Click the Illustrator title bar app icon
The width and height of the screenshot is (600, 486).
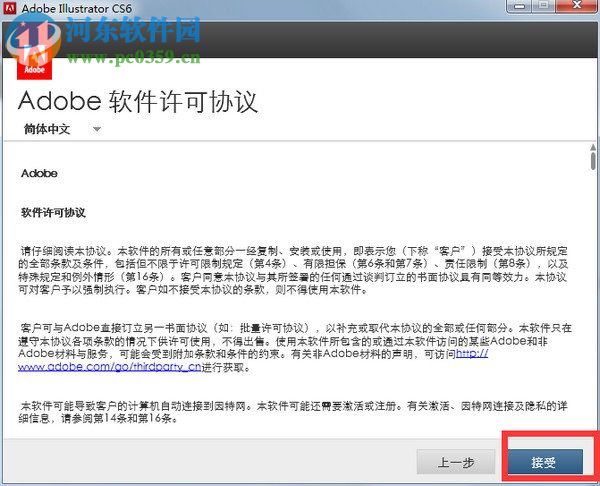10,7
